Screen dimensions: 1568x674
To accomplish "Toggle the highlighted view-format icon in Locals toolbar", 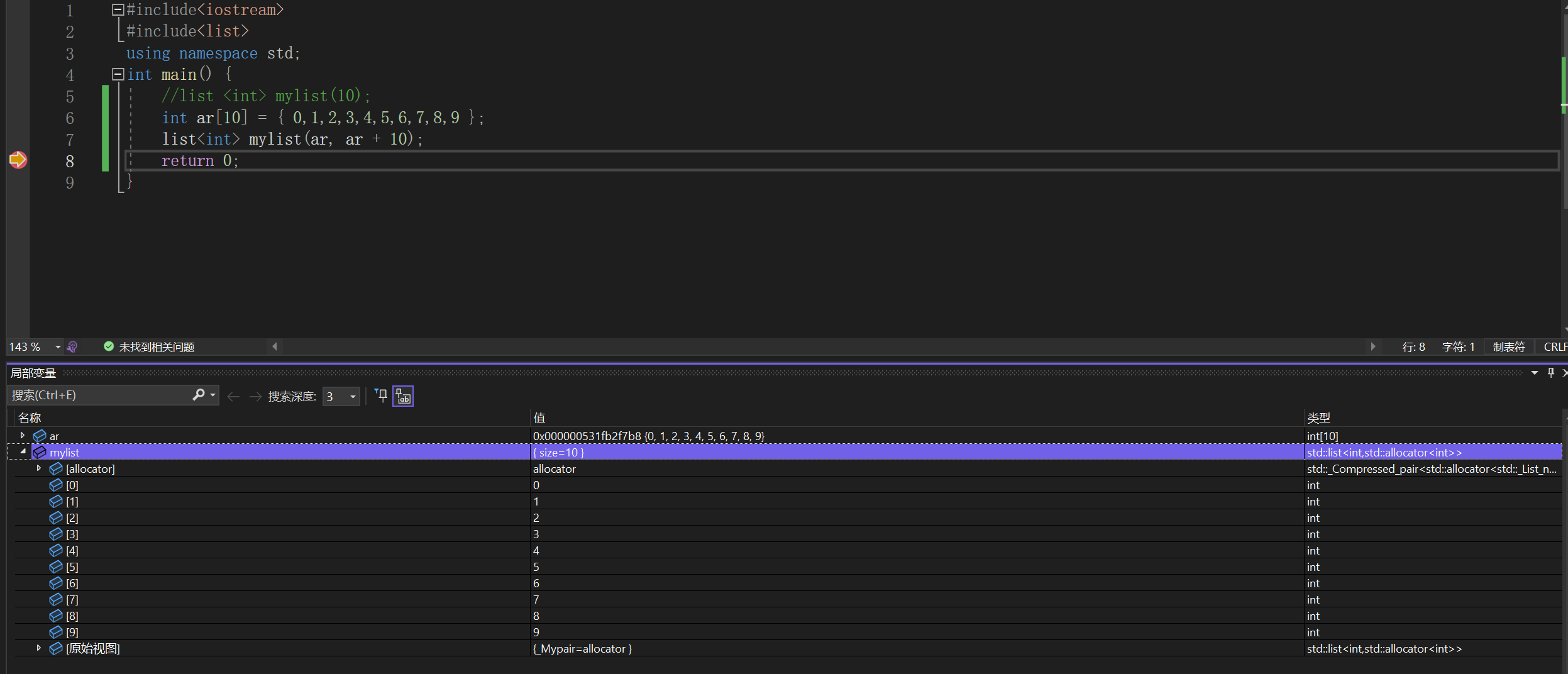I will (403, 396).
